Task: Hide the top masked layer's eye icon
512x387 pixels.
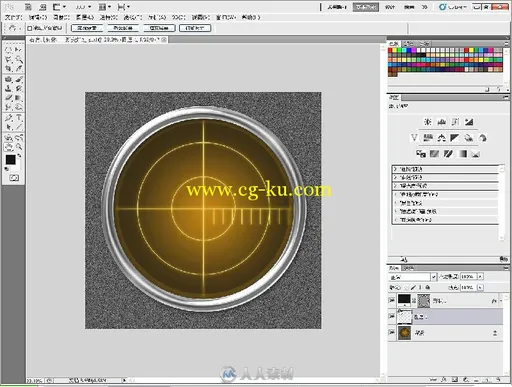Action: click(x=392, y=300)
